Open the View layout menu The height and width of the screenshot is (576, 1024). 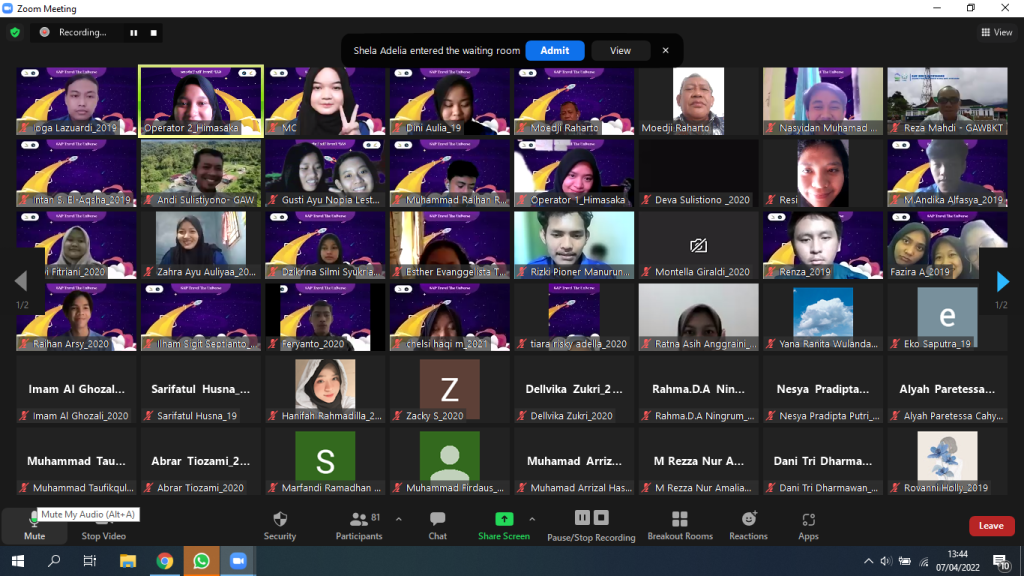(x=998, y=32)
